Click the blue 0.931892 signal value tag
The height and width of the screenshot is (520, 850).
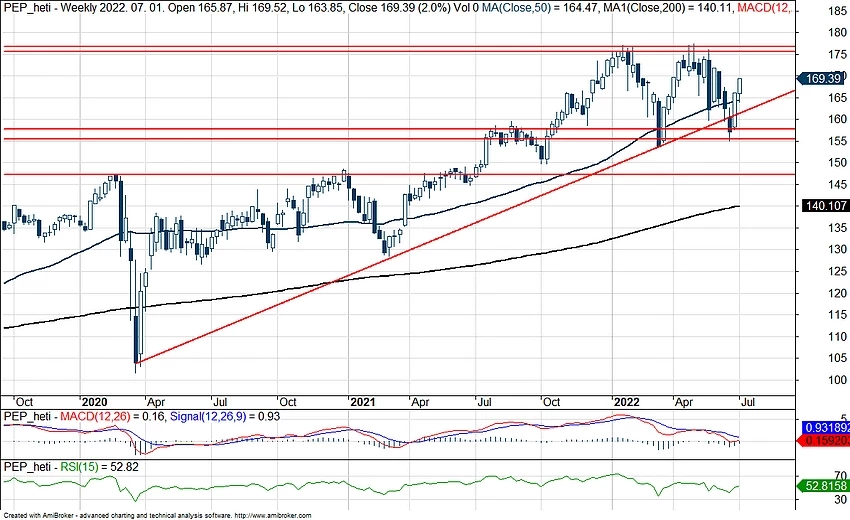coord(826,427)
